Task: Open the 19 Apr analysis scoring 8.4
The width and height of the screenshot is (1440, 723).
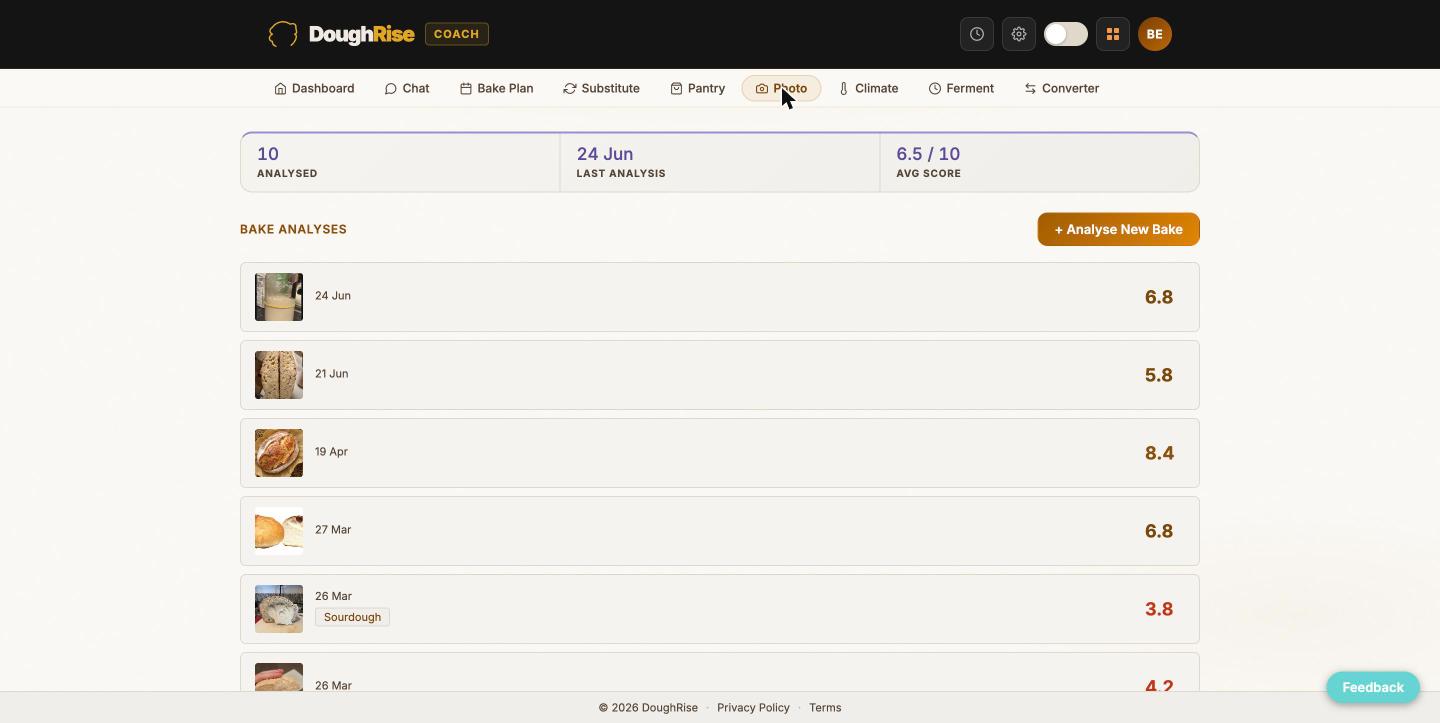Action: [x=720, y=453]
